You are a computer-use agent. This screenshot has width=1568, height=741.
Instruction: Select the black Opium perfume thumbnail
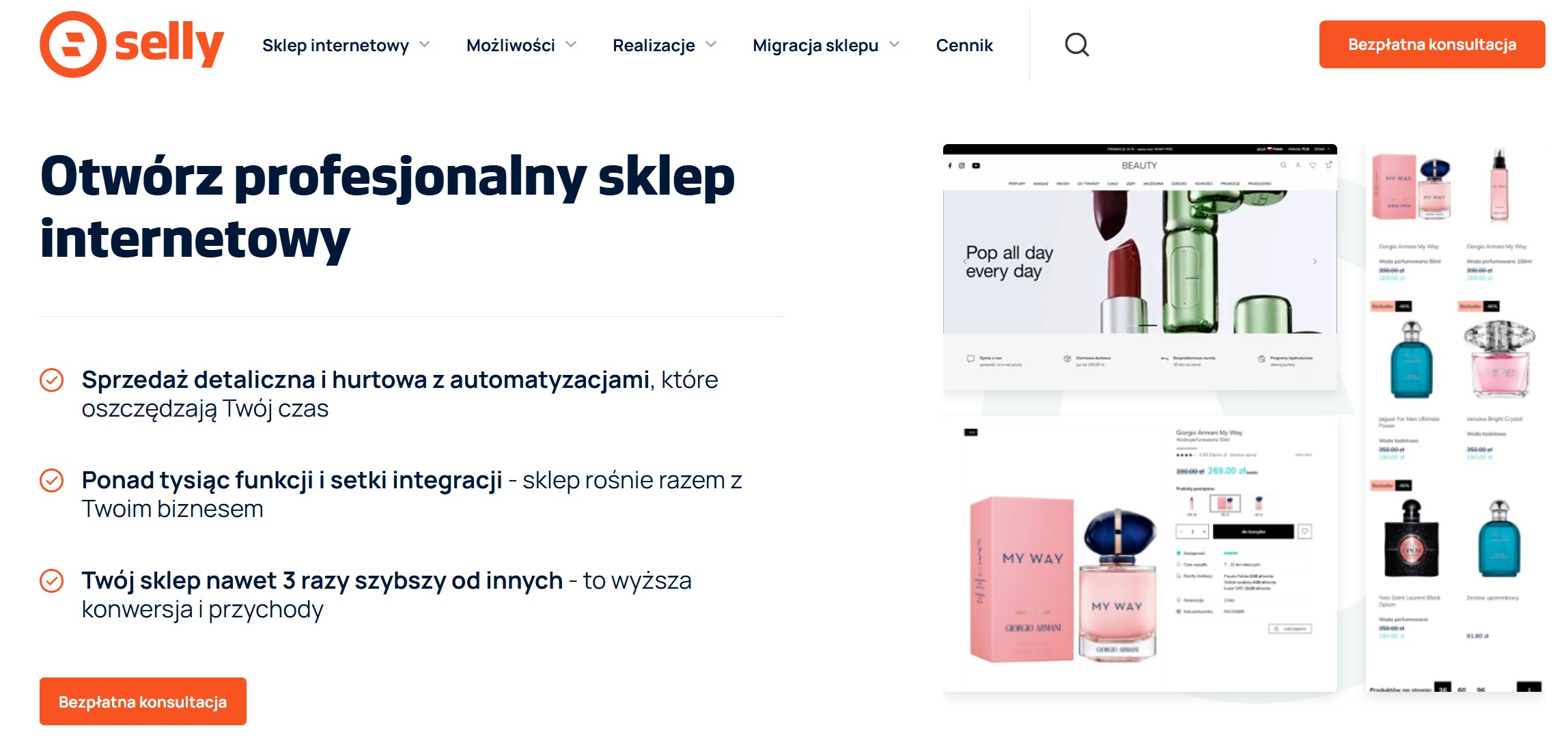1411,538
